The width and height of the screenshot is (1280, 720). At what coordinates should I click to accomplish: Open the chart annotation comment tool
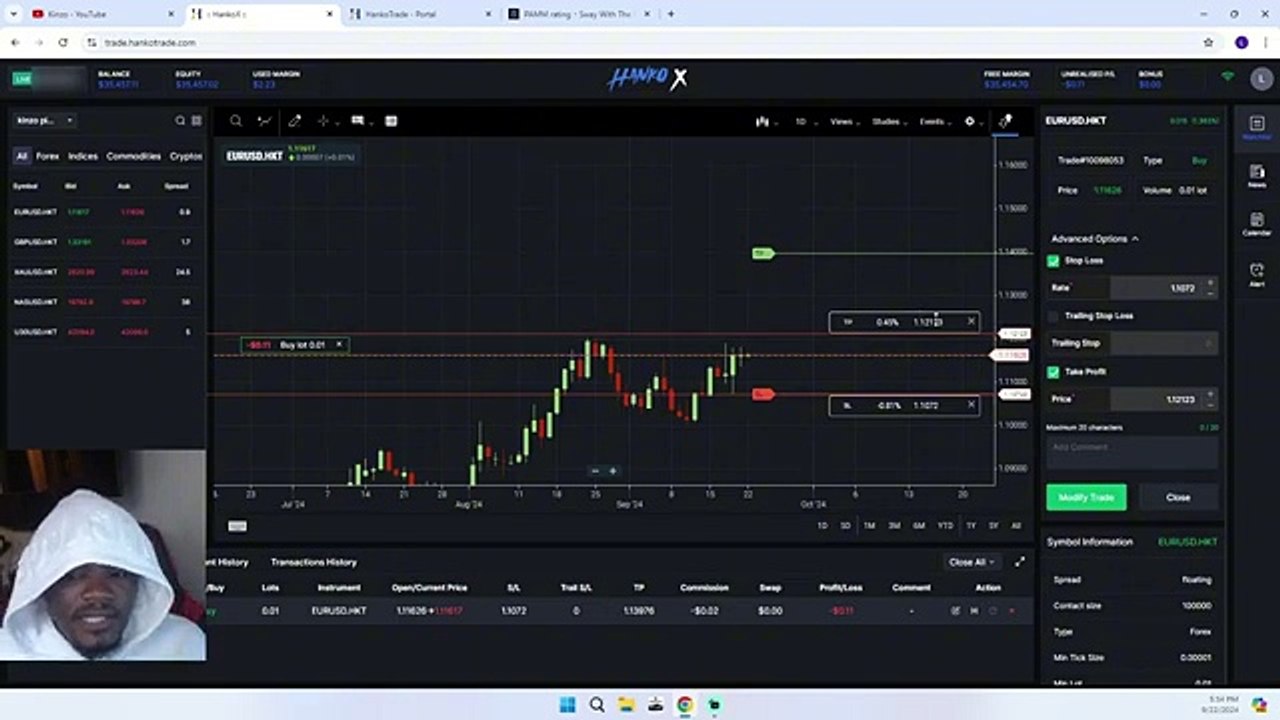pyautogui.click(x=357, y=121)
